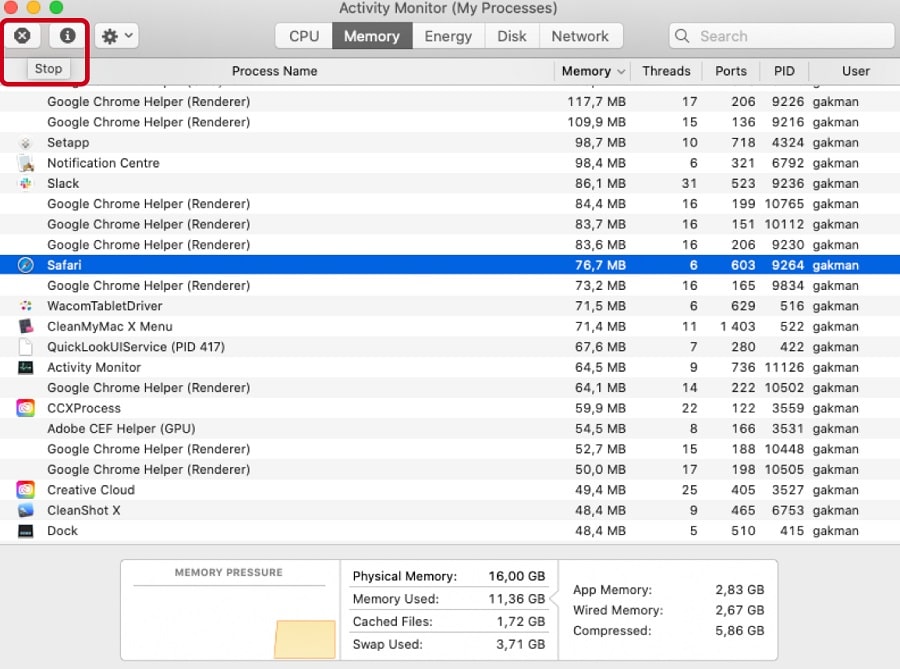Select the CCXProcess name

tap(84, 408)
